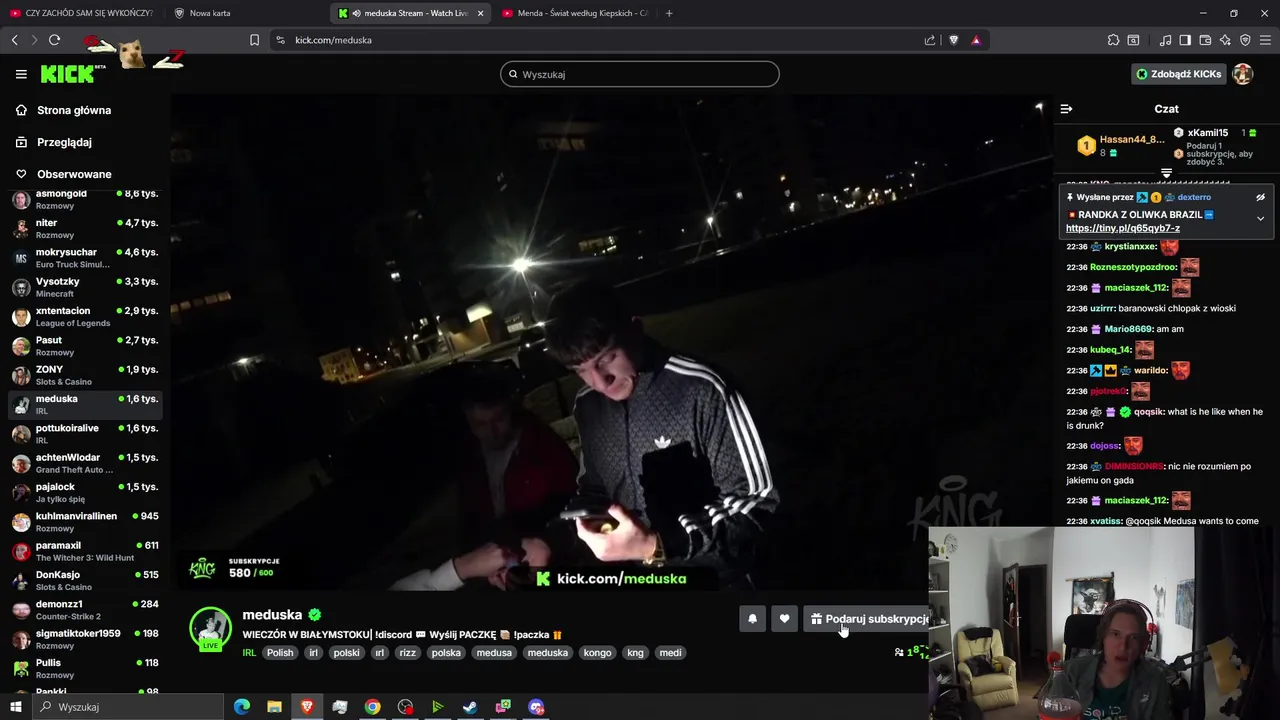Click the meduska streamer avatar
Viewport: 1280px width, 720px height.
[x=210, y=629]
